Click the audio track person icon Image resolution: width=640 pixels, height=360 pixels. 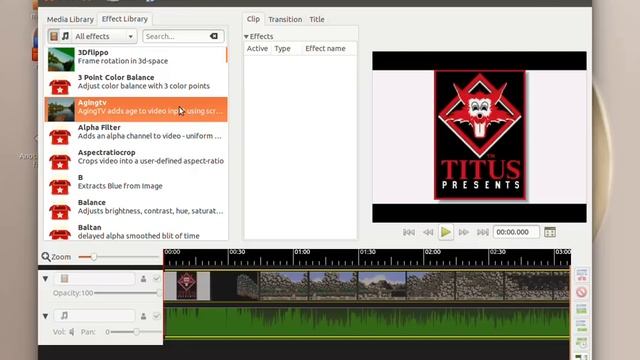[143, 316]
